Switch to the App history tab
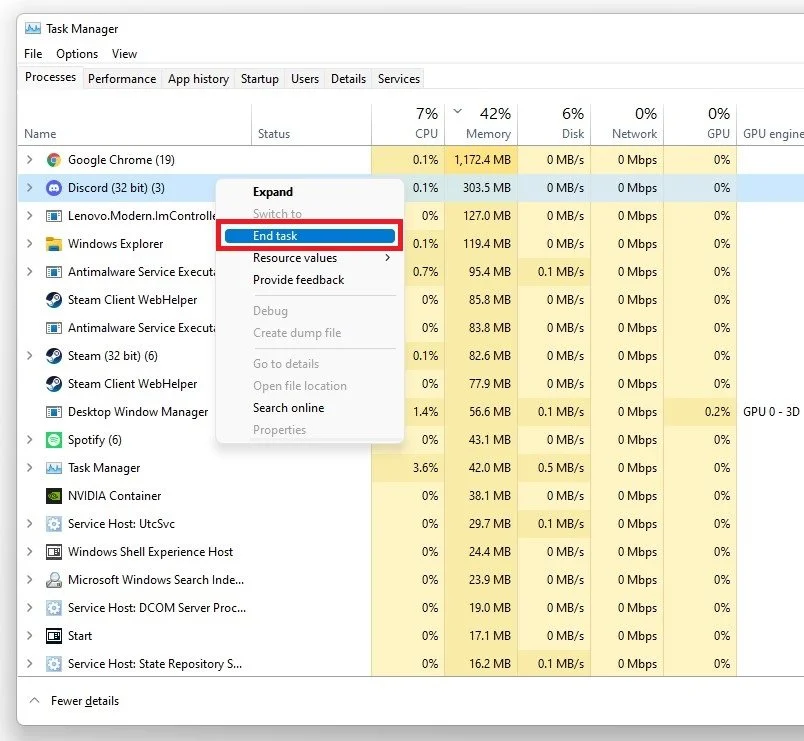The image size is (804, 741). [x=198, y=79]
